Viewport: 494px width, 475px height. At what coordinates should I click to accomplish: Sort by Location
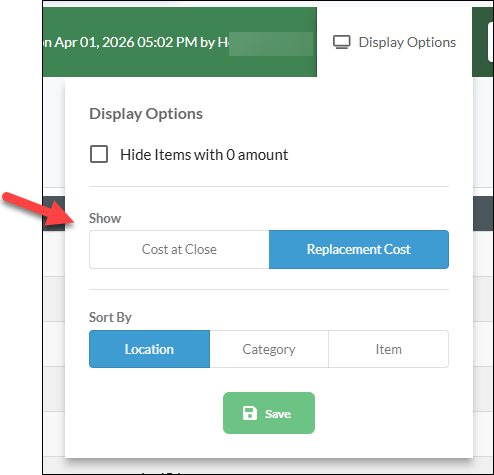(x=149, y=349)
